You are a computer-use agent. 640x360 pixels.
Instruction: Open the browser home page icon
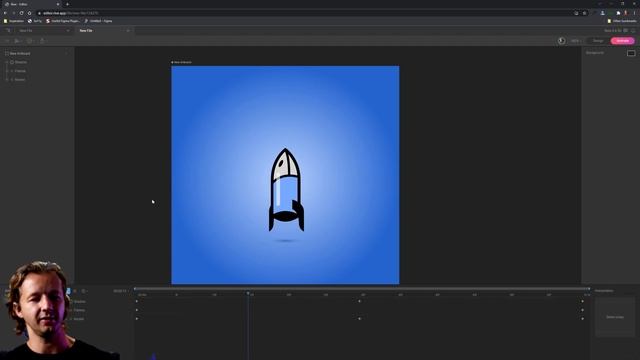[29, 13]
